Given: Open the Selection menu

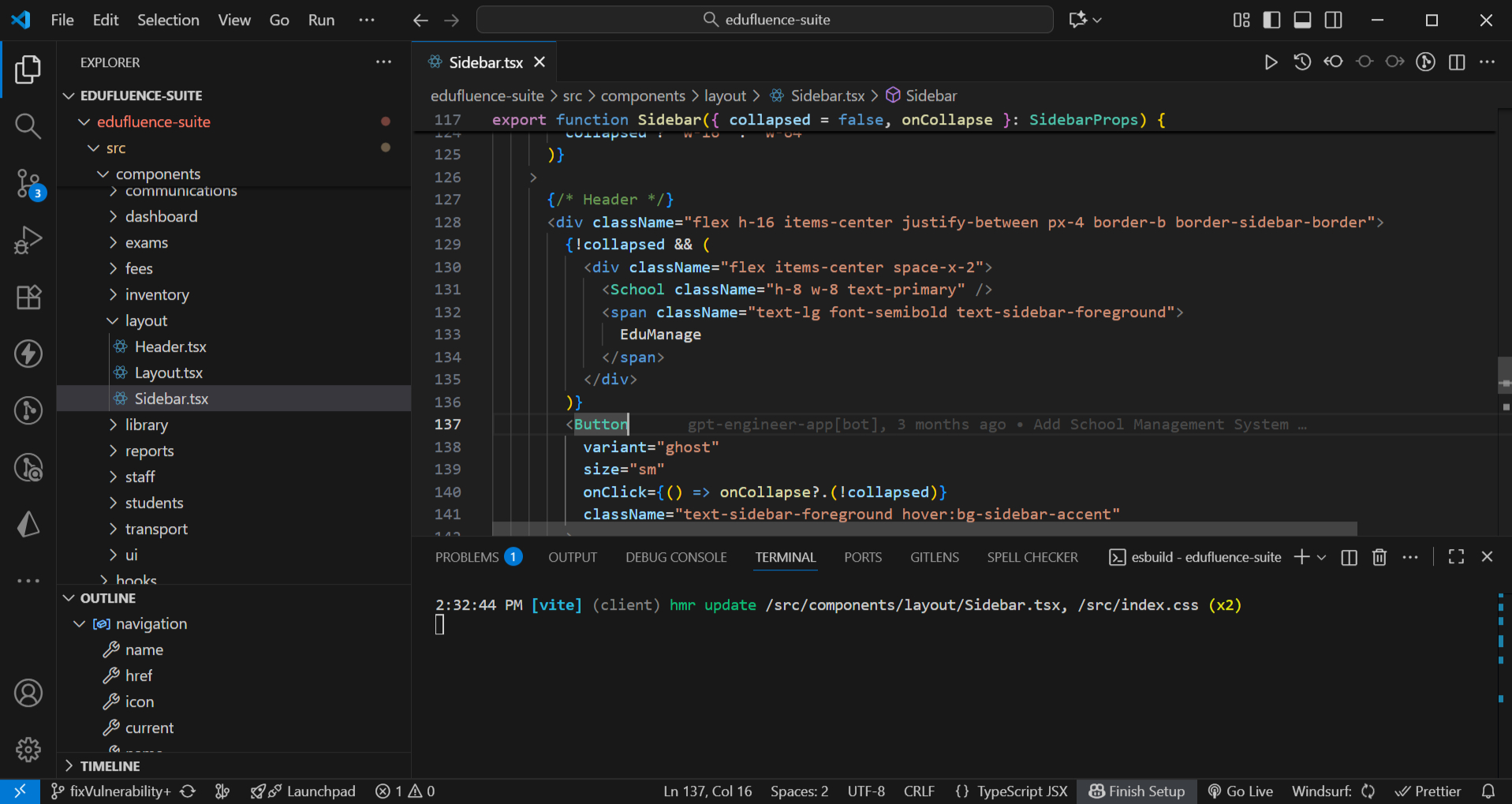Looking at the screenshot, I should click(x=168, y=20).
